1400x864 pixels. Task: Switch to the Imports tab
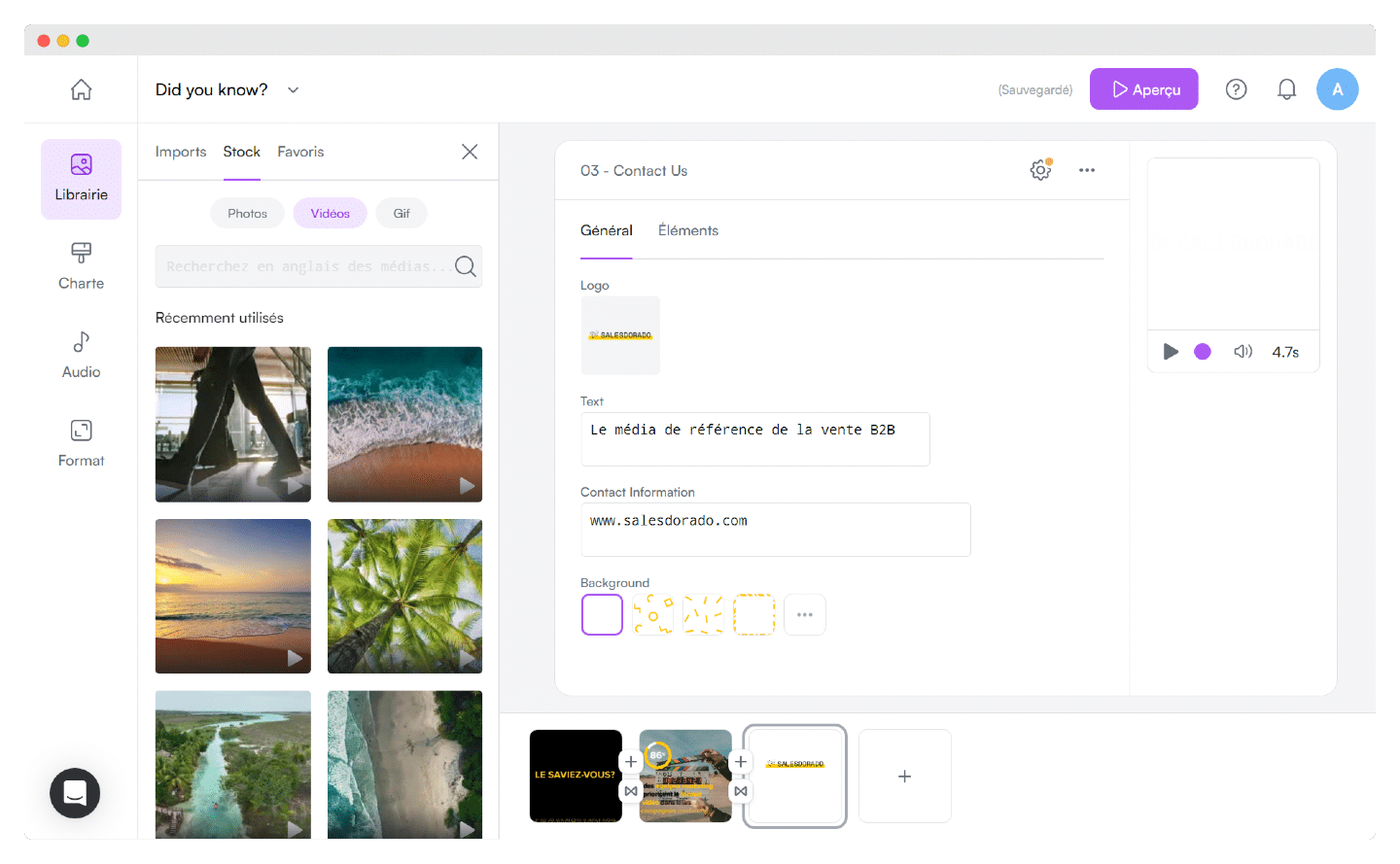point(181,152)
